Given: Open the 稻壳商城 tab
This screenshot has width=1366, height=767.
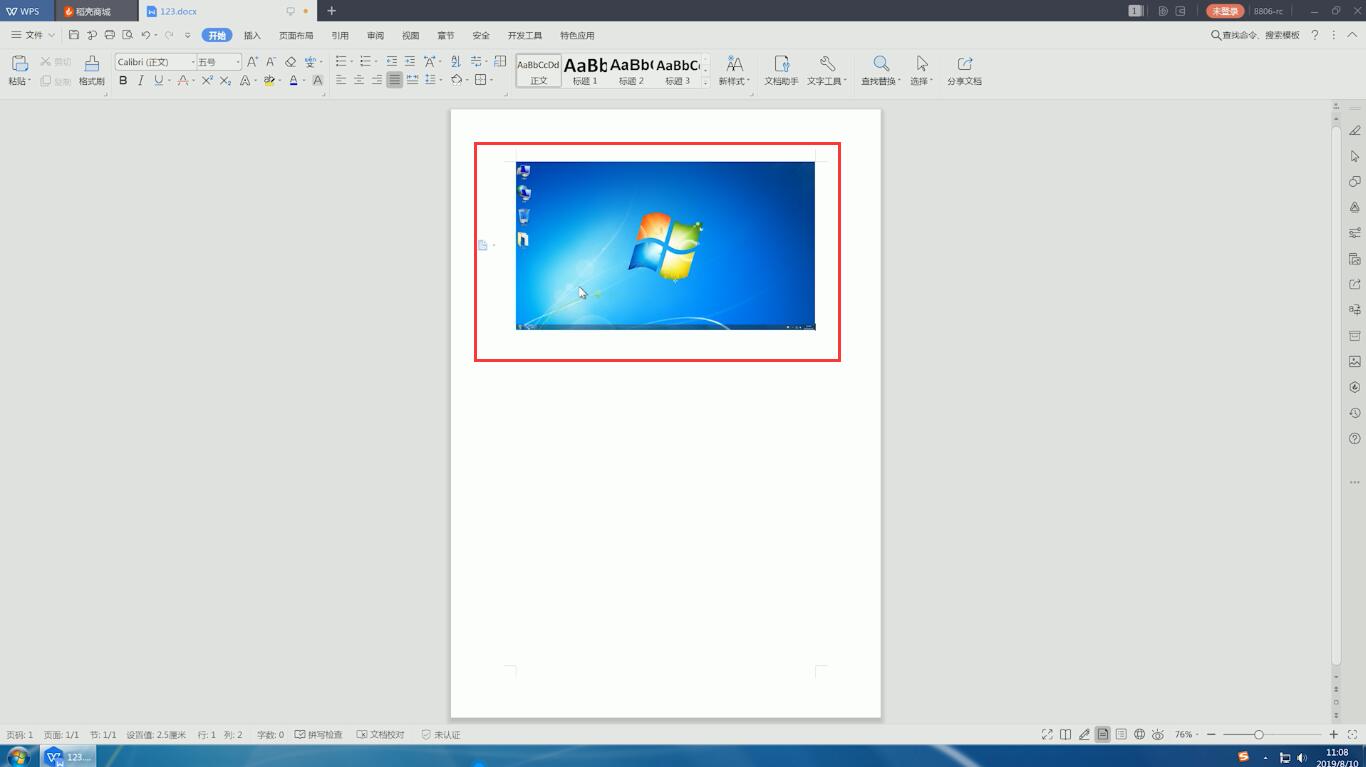Looking at the screenshot, I should 97,11.
